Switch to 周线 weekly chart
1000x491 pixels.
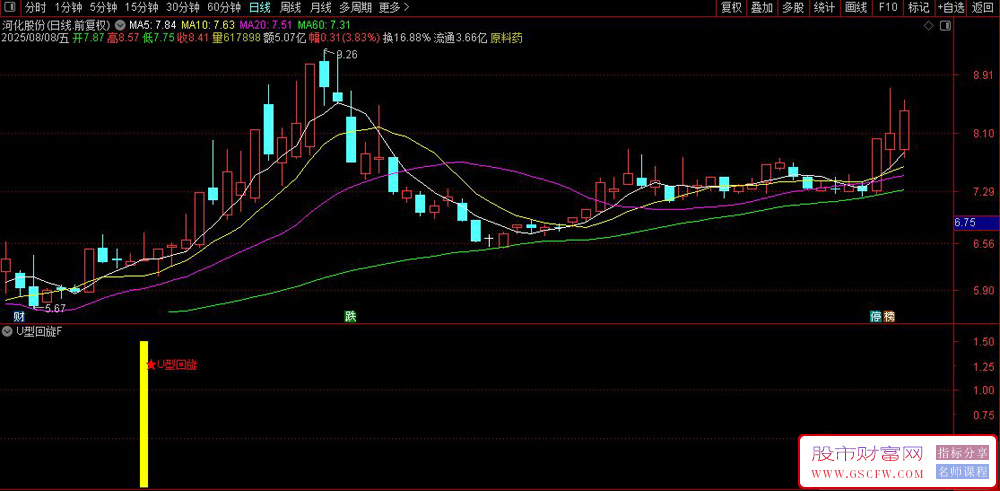pyautogui.click(x=290, y=8)
